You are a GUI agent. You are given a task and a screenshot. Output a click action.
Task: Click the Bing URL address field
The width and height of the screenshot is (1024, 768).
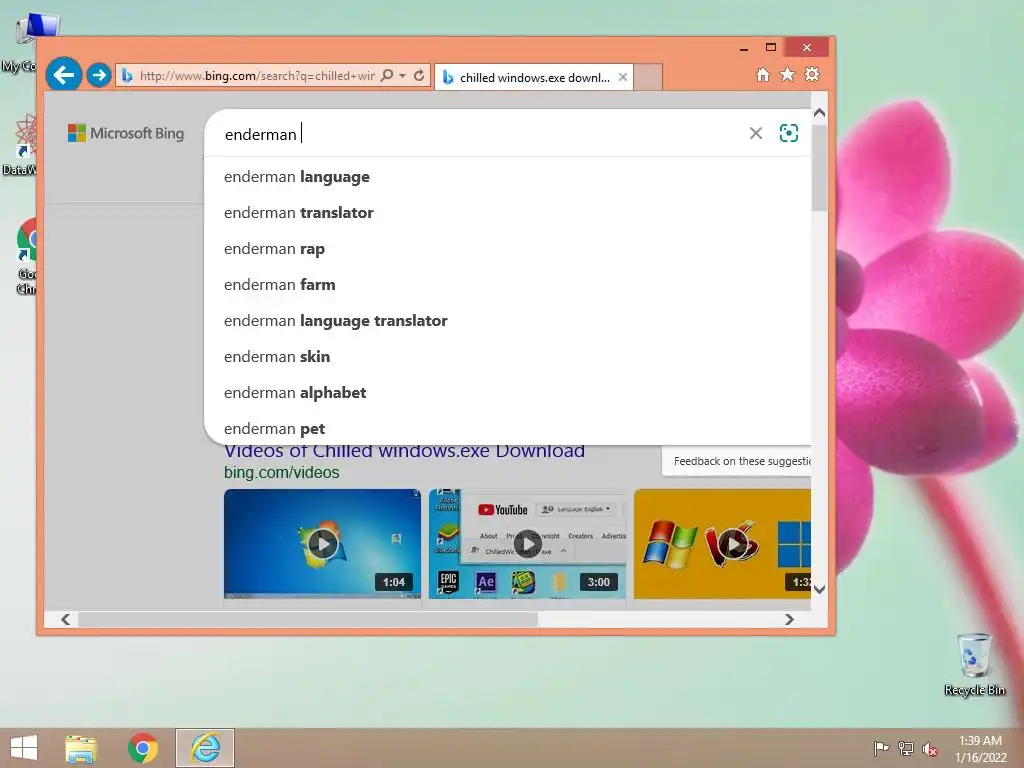tap(256, 76)
